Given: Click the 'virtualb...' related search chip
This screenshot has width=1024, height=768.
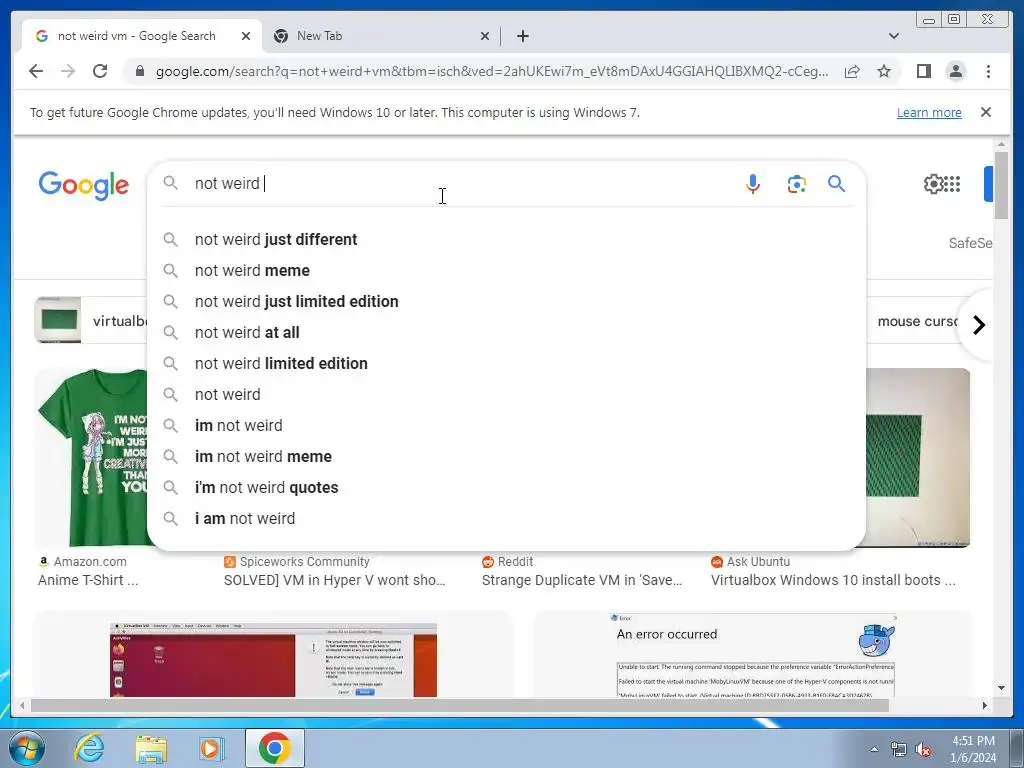Looking at the screenshot, I should (x=91, y=321).
